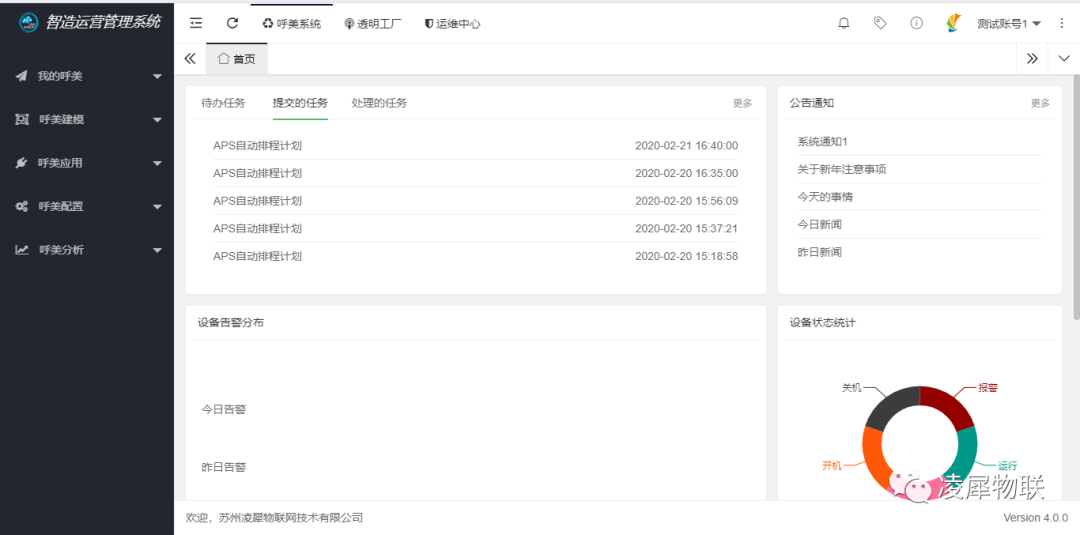
Task: Open the vertical three-dot more menu
Action: click(x=1061, y=23)
